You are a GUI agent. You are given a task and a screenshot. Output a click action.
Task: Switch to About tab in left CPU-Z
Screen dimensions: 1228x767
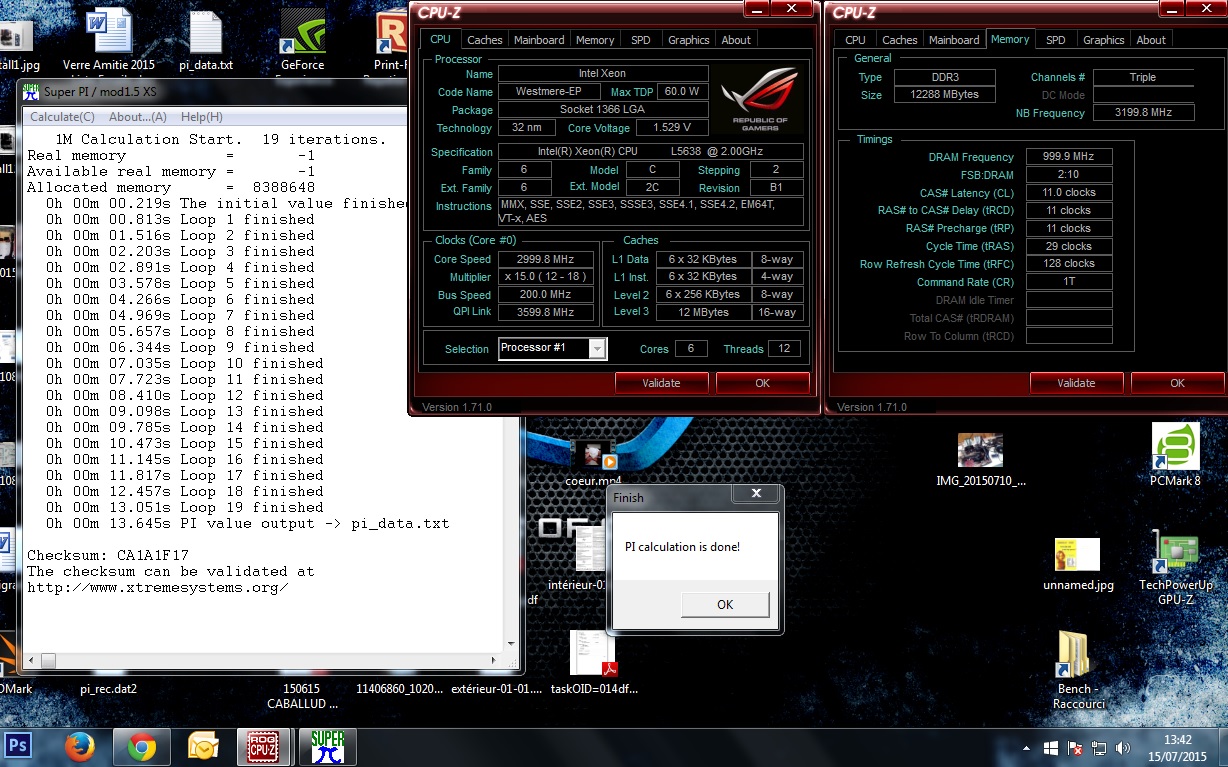[736, 40]
